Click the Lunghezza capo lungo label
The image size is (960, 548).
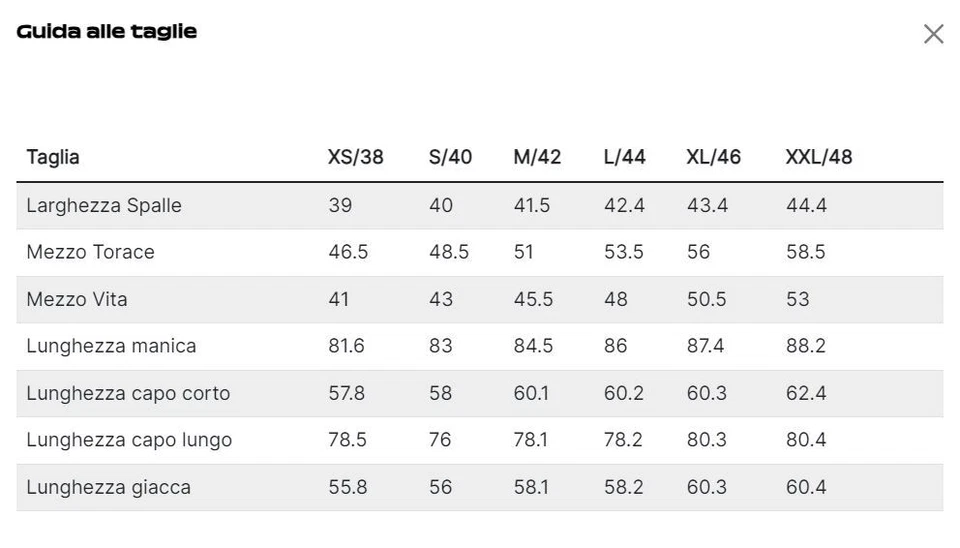pos(129,440)
